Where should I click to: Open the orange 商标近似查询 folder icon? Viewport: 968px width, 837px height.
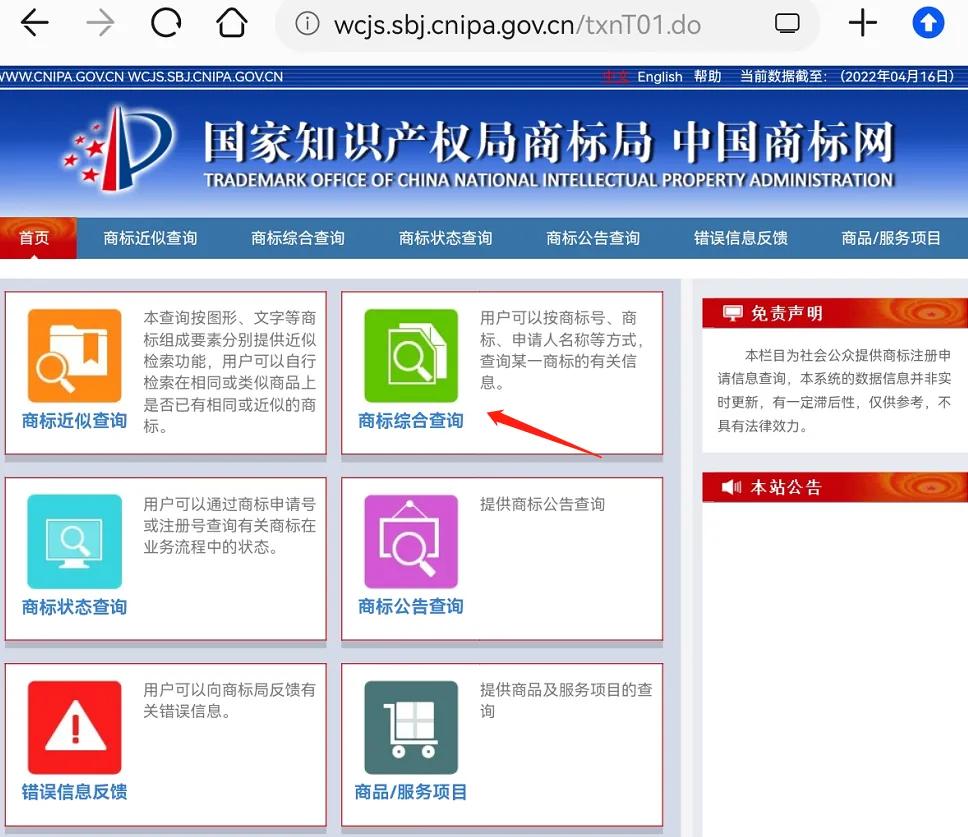[x=75, y=356]
